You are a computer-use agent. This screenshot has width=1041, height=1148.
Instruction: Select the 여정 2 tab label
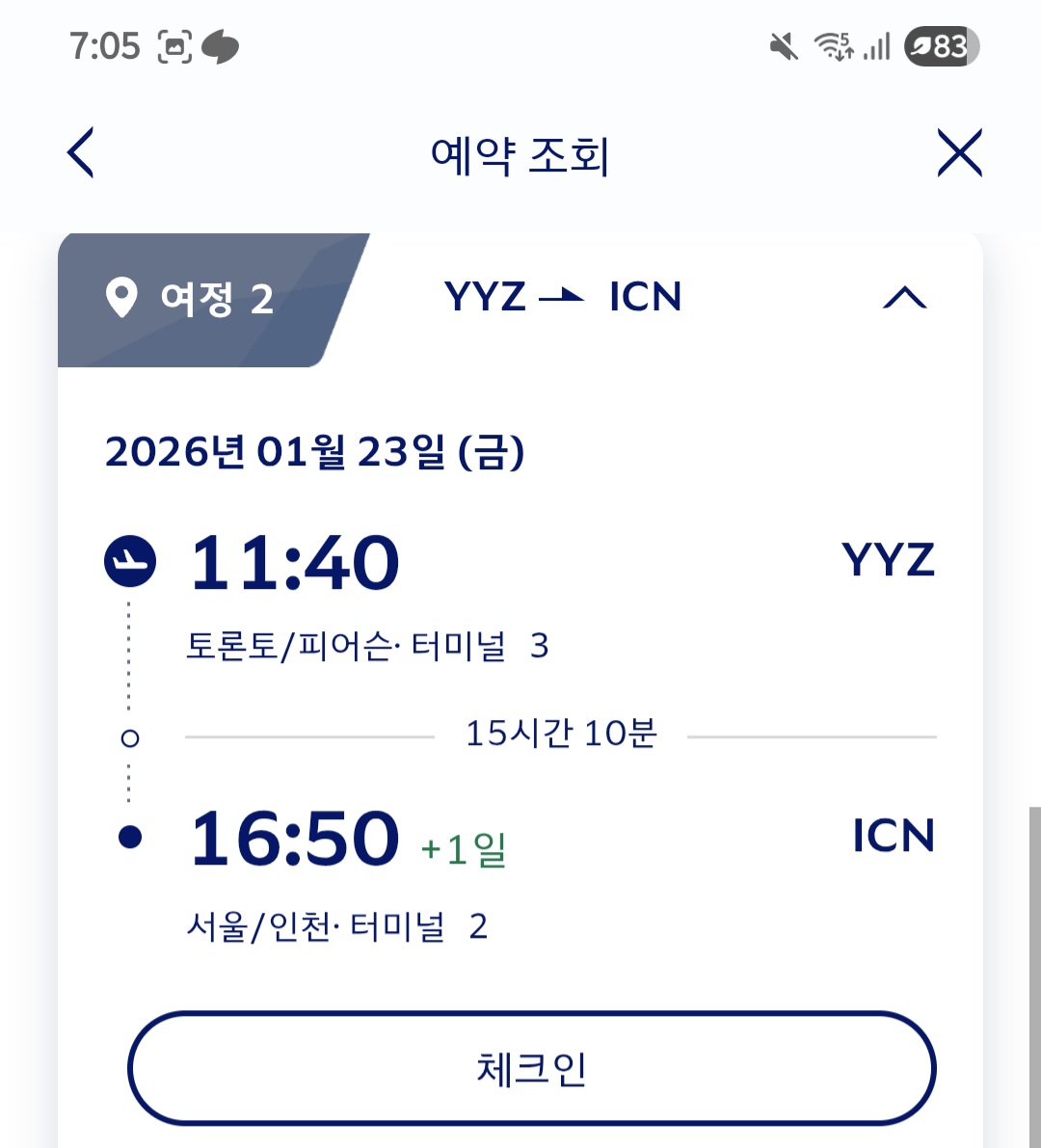[217, 299]
